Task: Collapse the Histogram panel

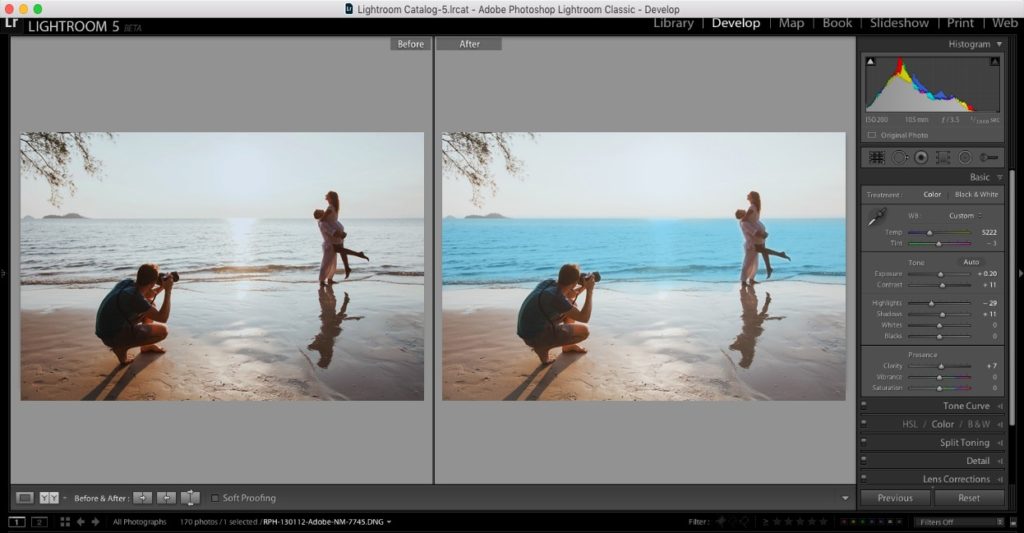Action: tap(999, 44)
